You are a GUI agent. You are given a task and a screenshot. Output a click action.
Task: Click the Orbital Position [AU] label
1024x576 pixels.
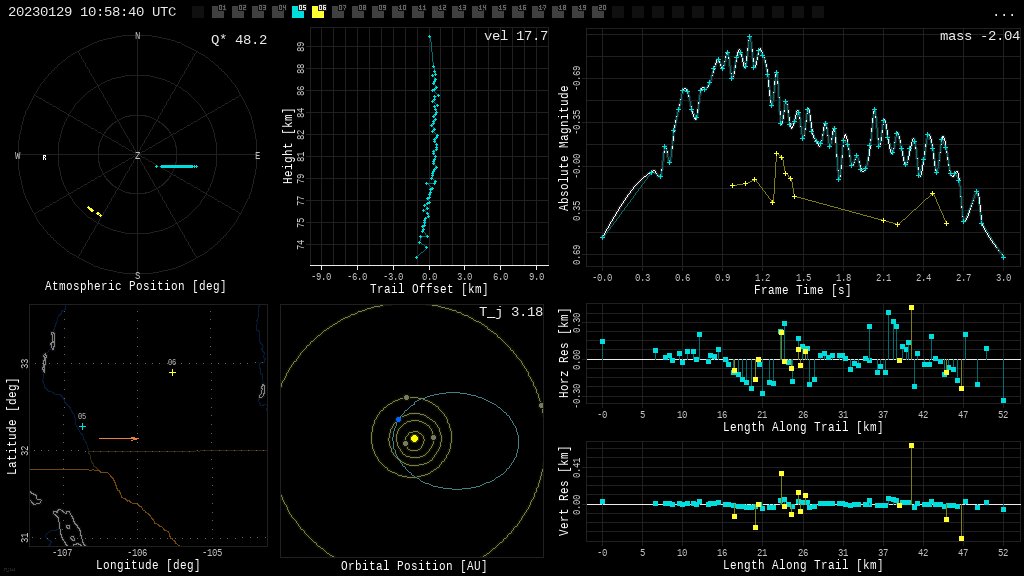pos(414,566)
